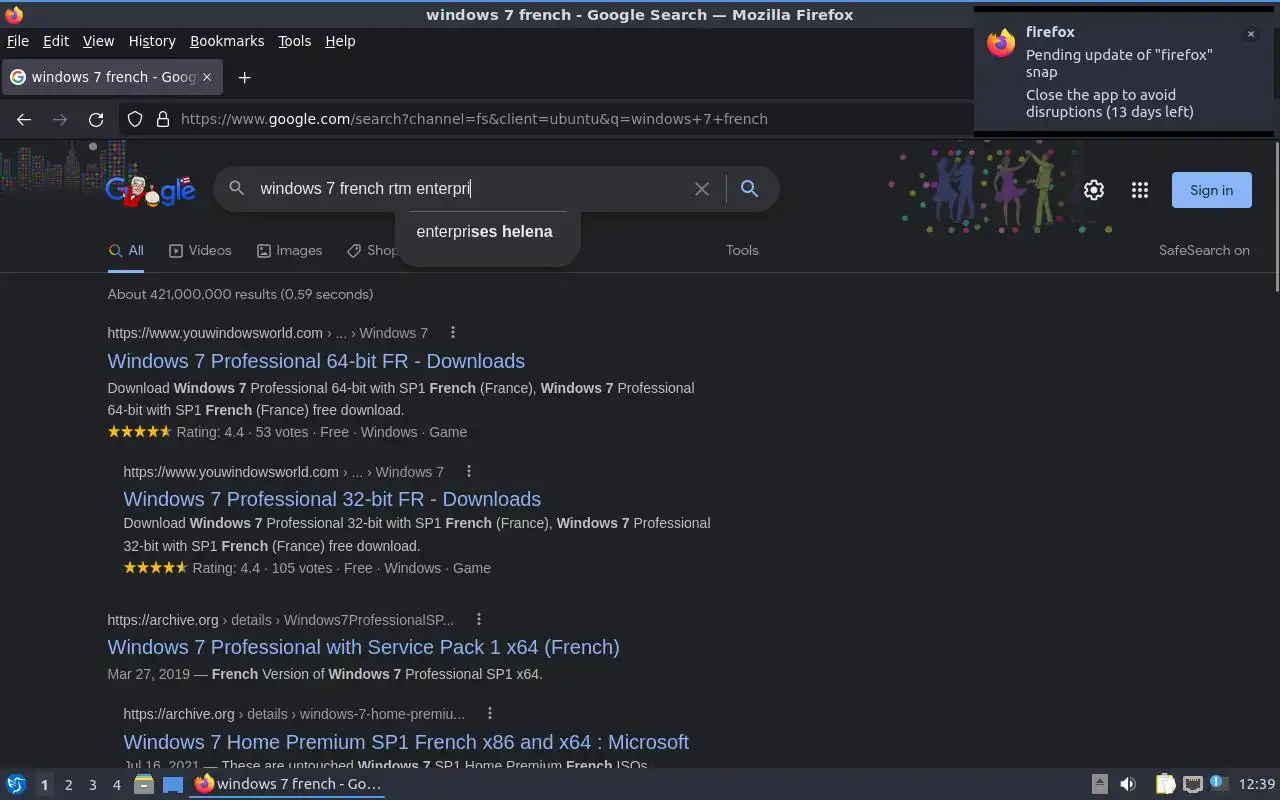The width and height of the screenshot is (1280, 800).
Task: Open the Bookmarks menu
Action: pos(227,41)
